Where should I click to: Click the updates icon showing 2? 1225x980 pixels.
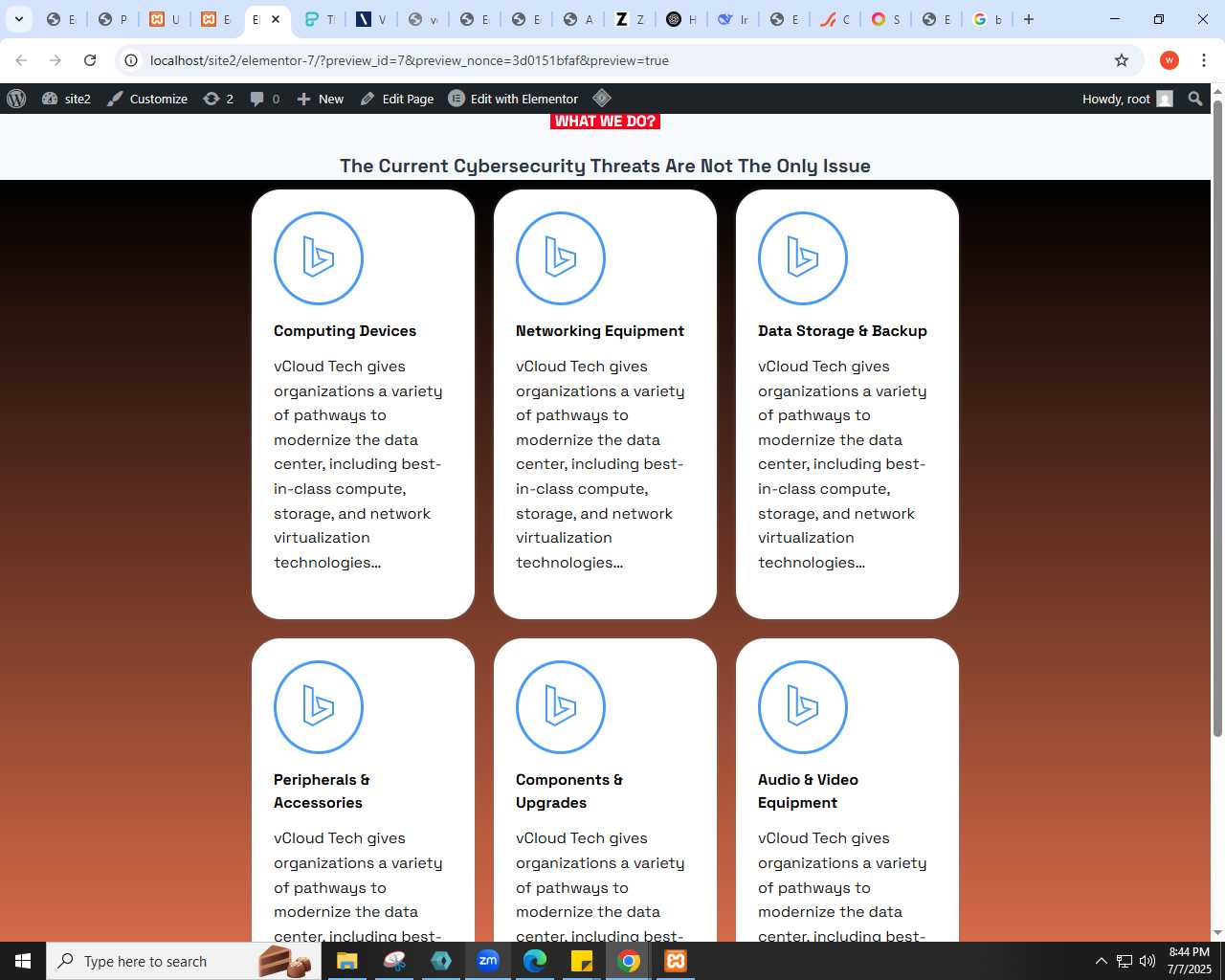point(218,99)
